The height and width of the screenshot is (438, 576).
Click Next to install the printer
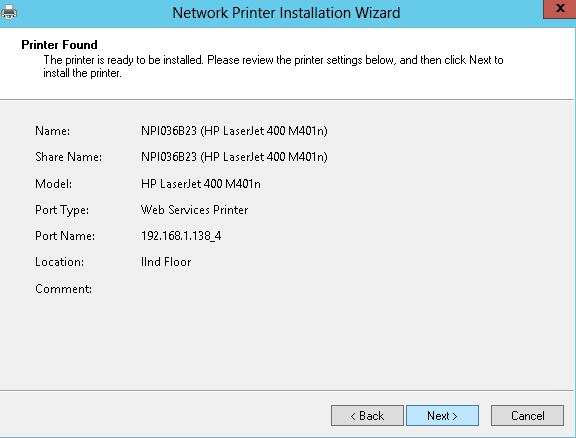[442, 416]
